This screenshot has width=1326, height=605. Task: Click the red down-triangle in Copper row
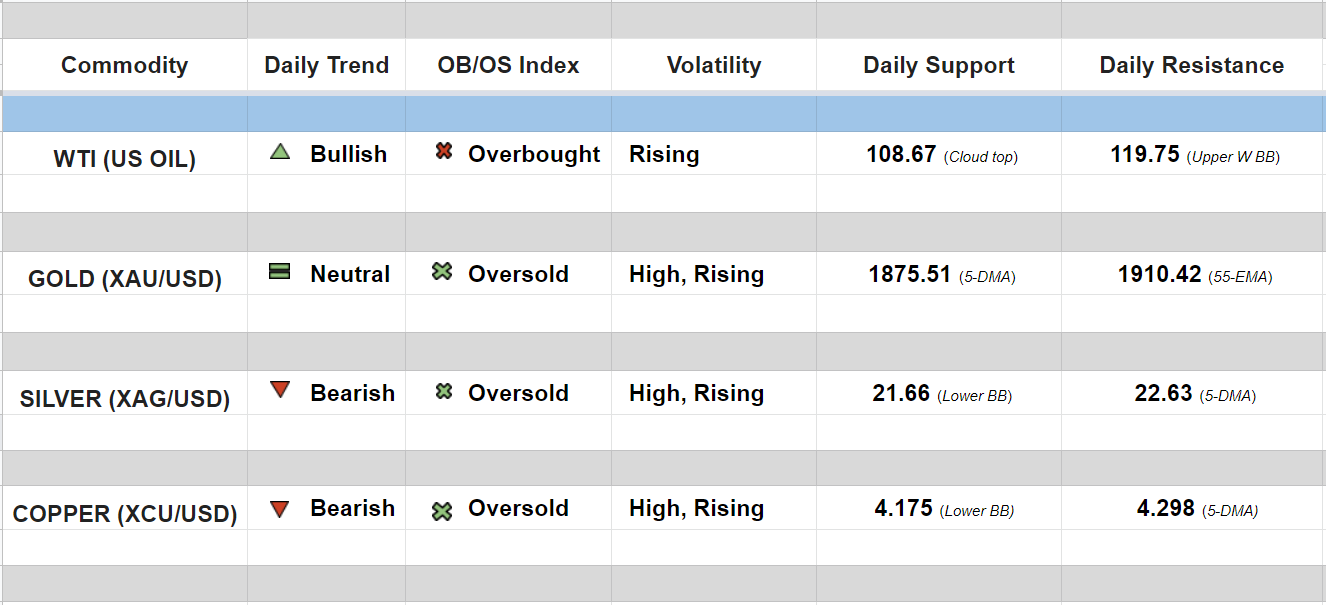[280, 509]
